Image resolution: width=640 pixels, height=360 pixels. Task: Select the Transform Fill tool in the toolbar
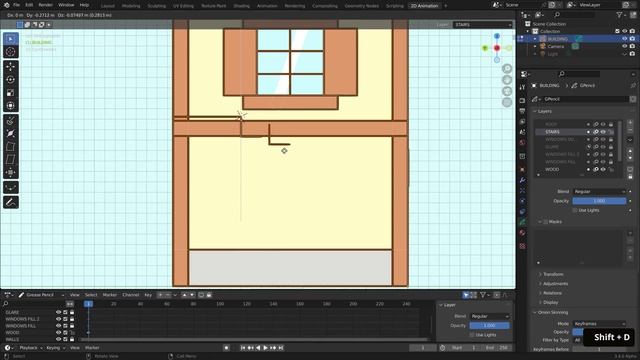click(11, 173)
